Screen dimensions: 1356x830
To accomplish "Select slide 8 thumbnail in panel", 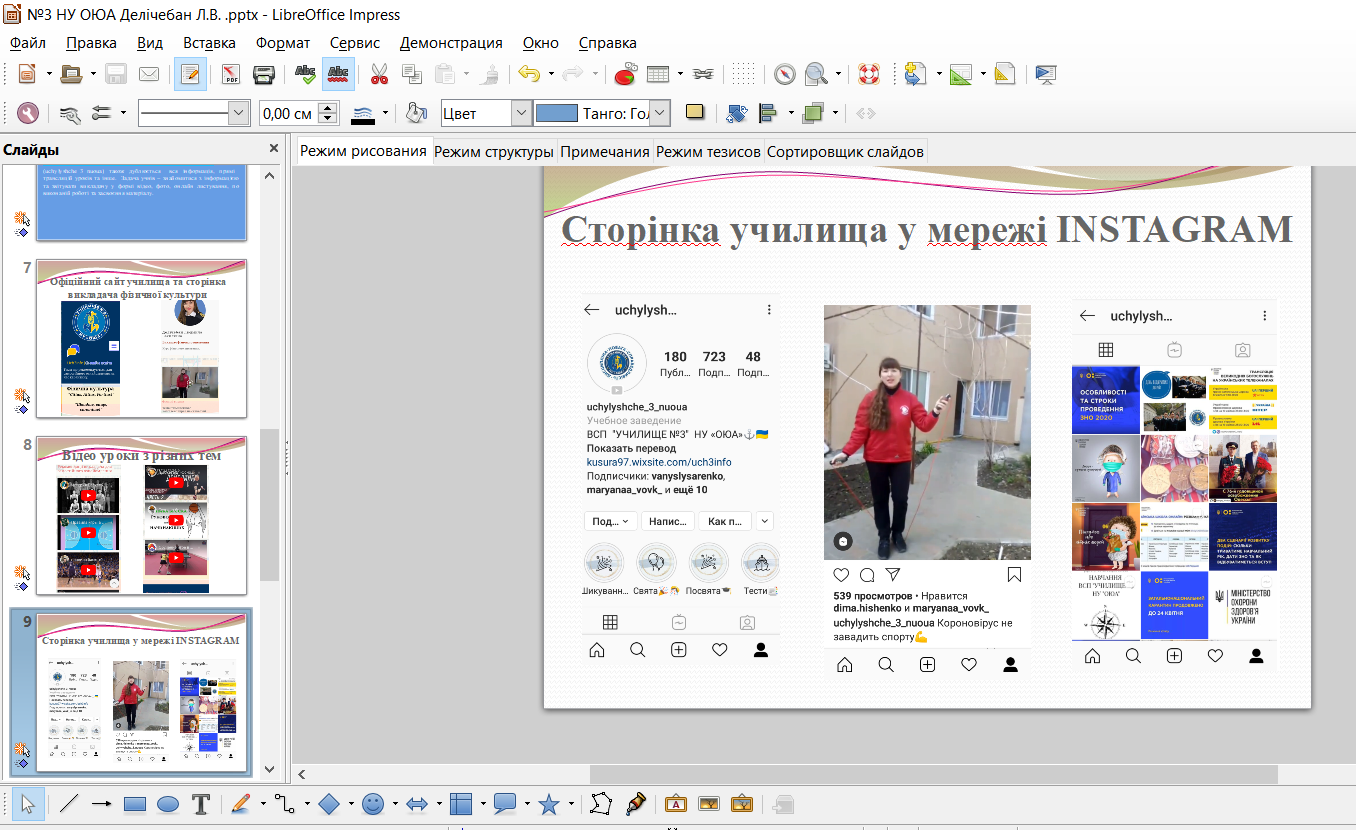I will tap(141, 515).
